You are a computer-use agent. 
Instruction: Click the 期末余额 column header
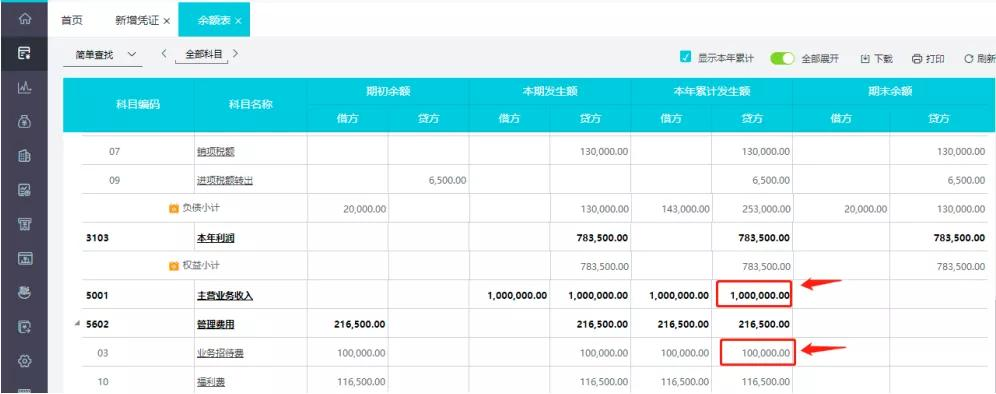pos(890,92)
